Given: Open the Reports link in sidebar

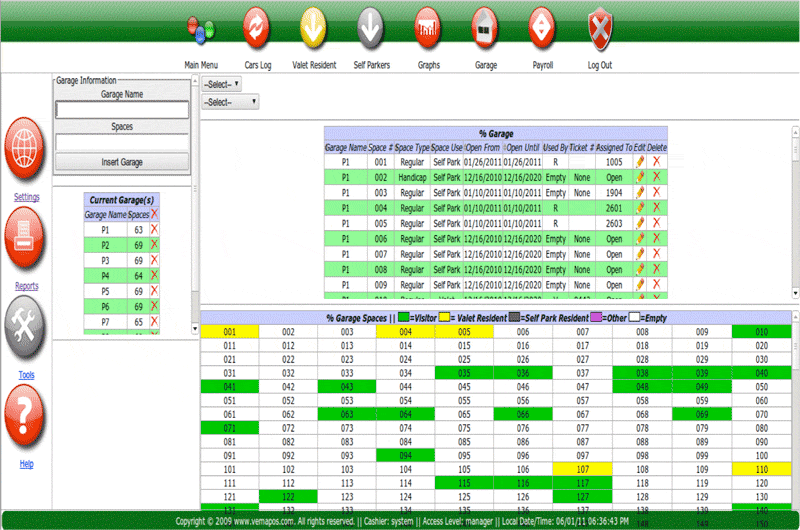Looking at the screenshot, I should click(x=27, y=286).
